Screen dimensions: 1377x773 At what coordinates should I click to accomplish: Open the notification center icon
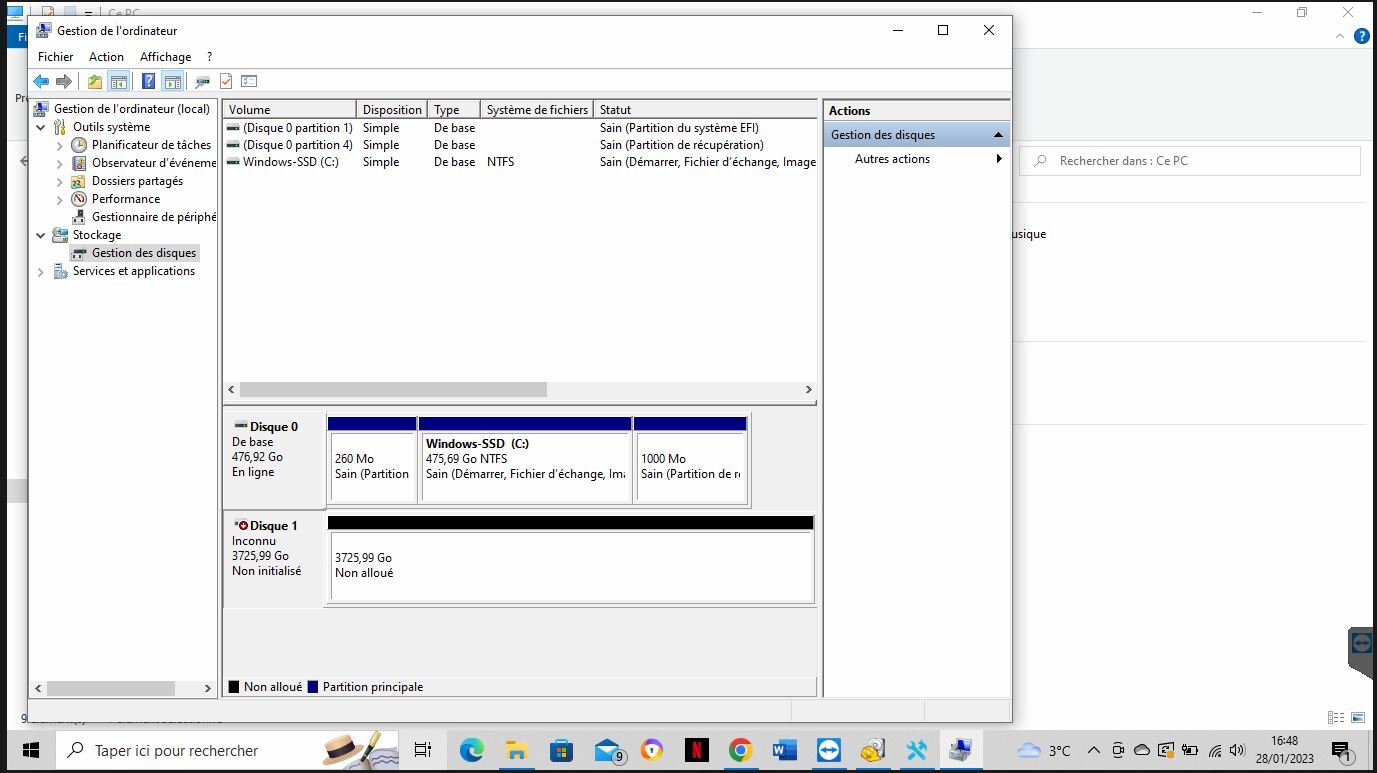pos(1342,750)
